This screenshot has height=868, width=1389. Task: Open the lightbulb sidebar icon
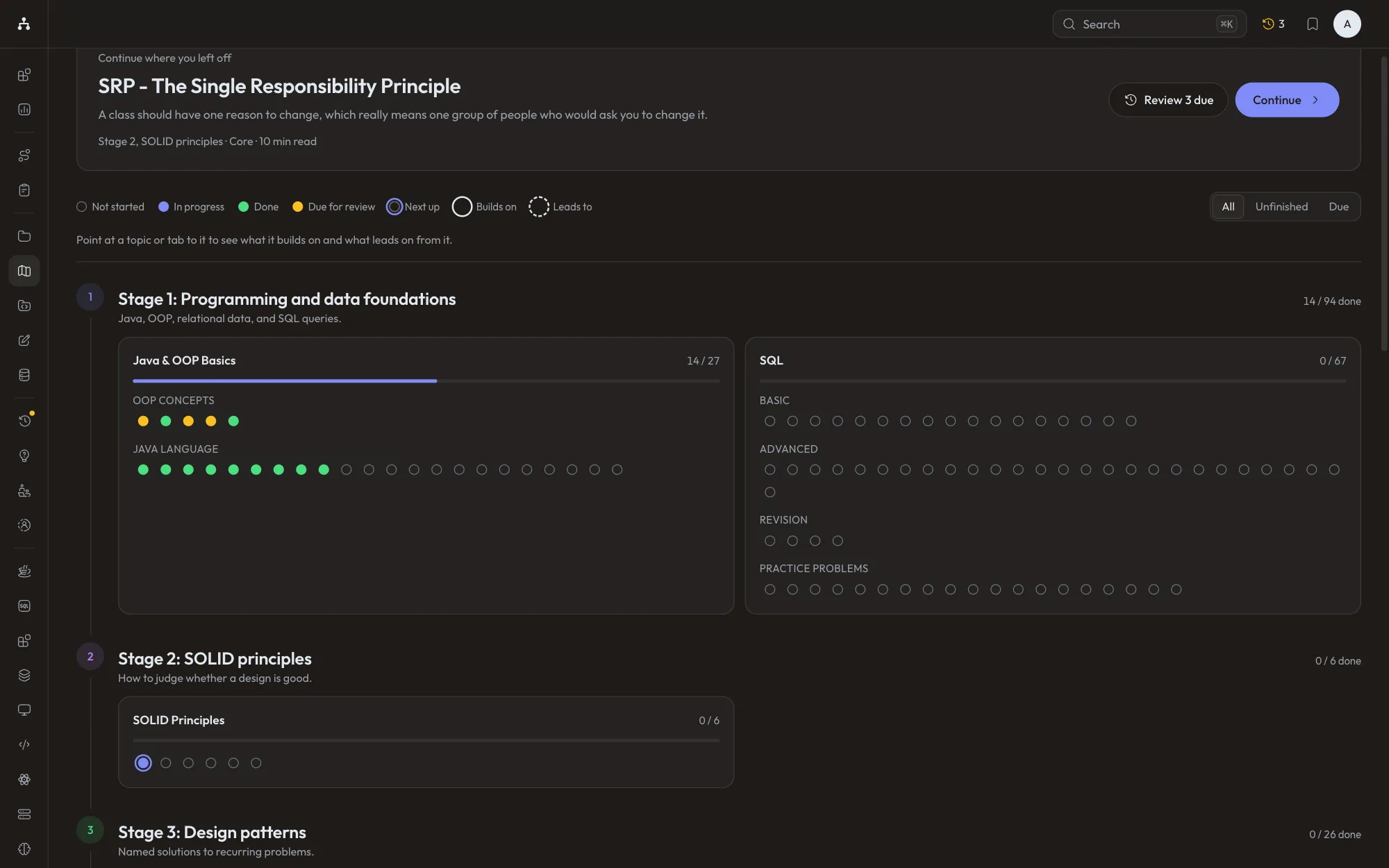click(24, 456)
